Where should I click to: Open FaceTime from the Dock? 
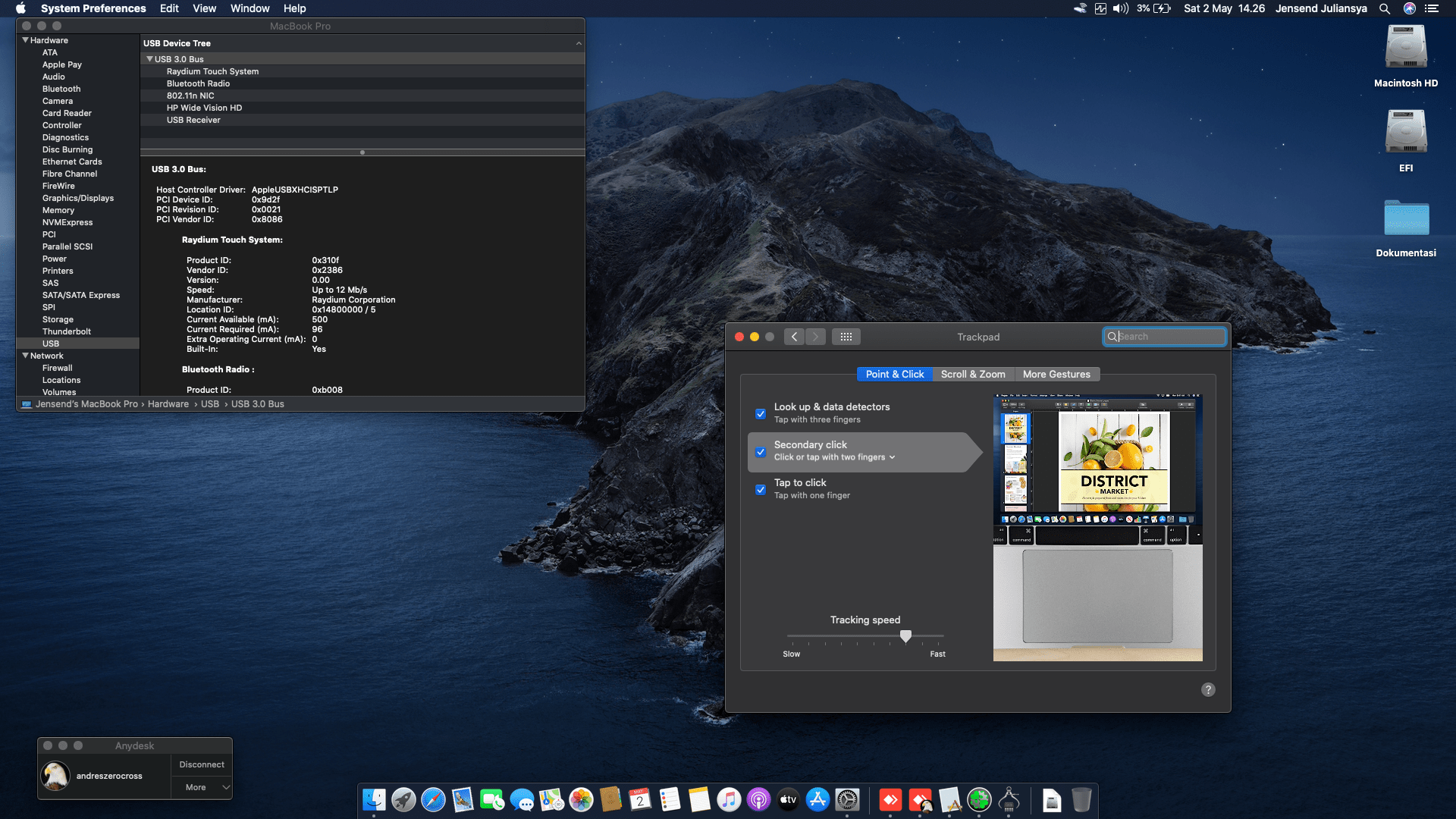coord(492,799)
